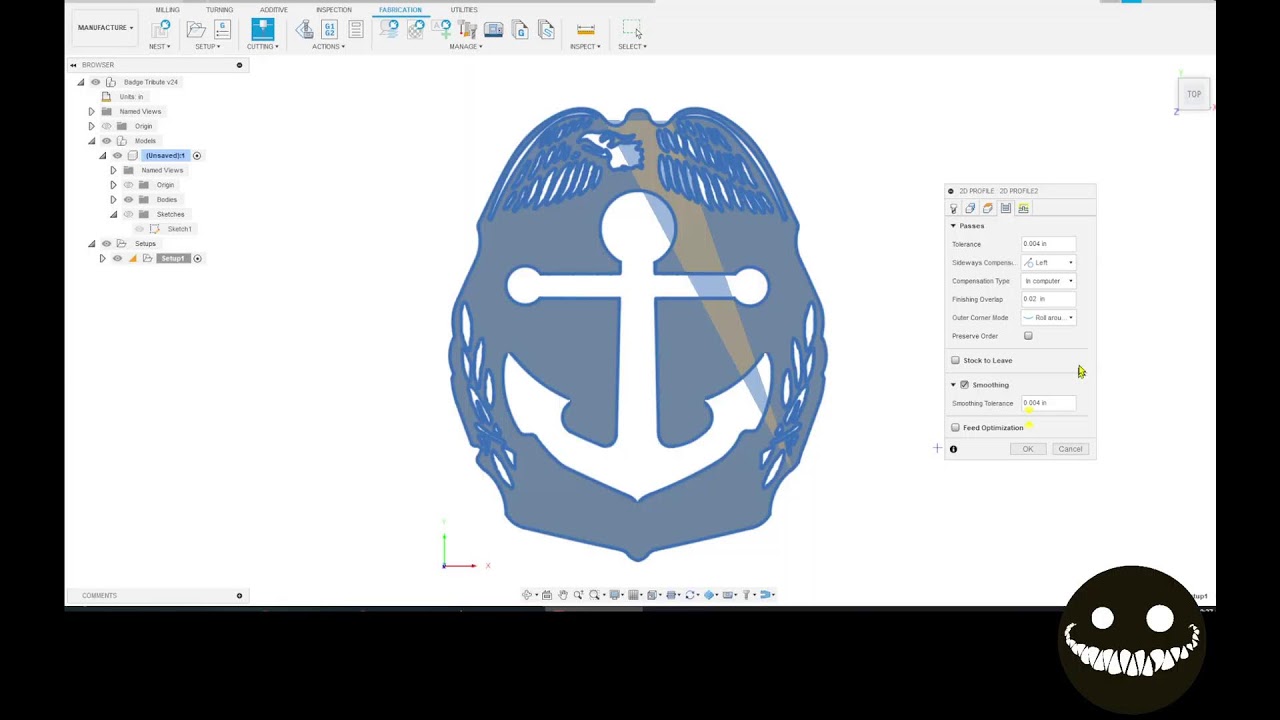The image size is (1280, 720).
Task: Activate the Setup1 radio button
Action: (x=197, y=259)
